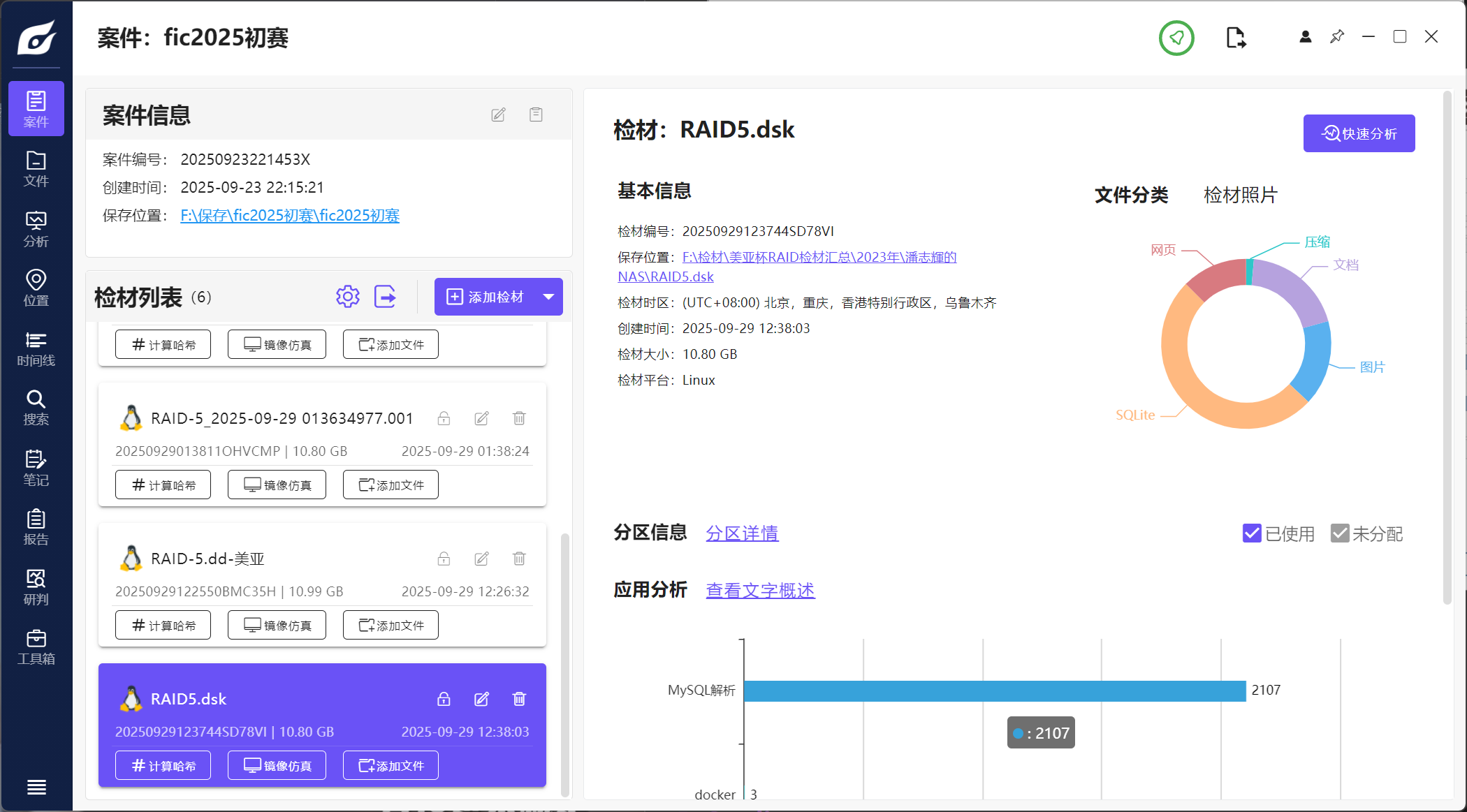Click the 快速分析 button

point(1359,133)
